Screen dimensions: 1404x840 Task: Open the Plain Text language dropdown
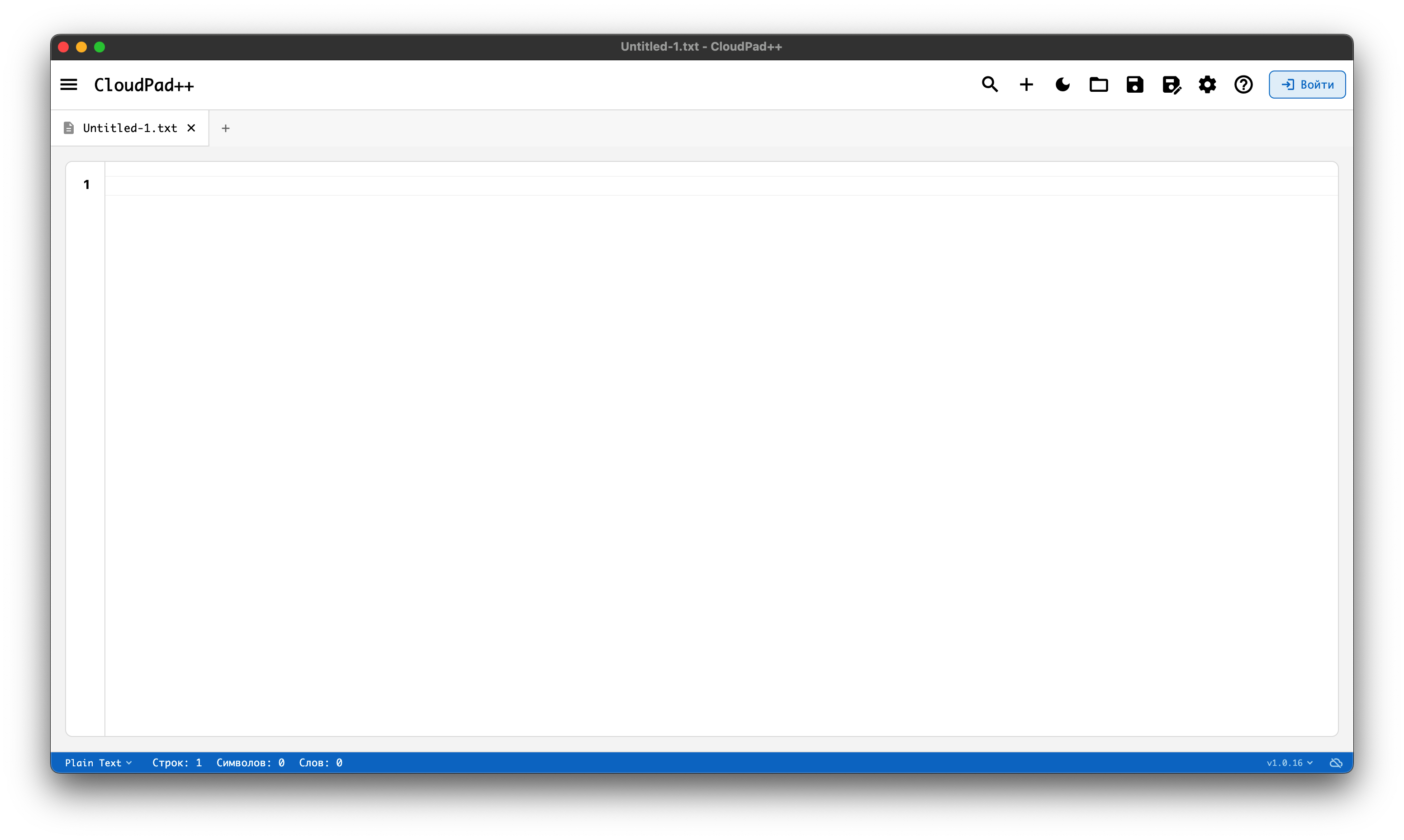click(x=99, y=762)
